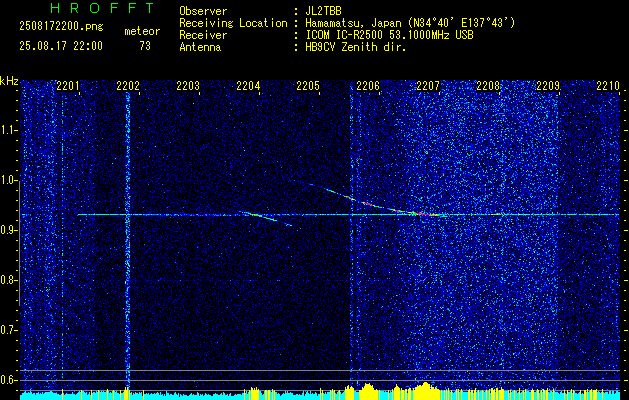Click the meteor count label
Image resolution: width=629 pixels, height=400 pixels.
click(142, 31)
